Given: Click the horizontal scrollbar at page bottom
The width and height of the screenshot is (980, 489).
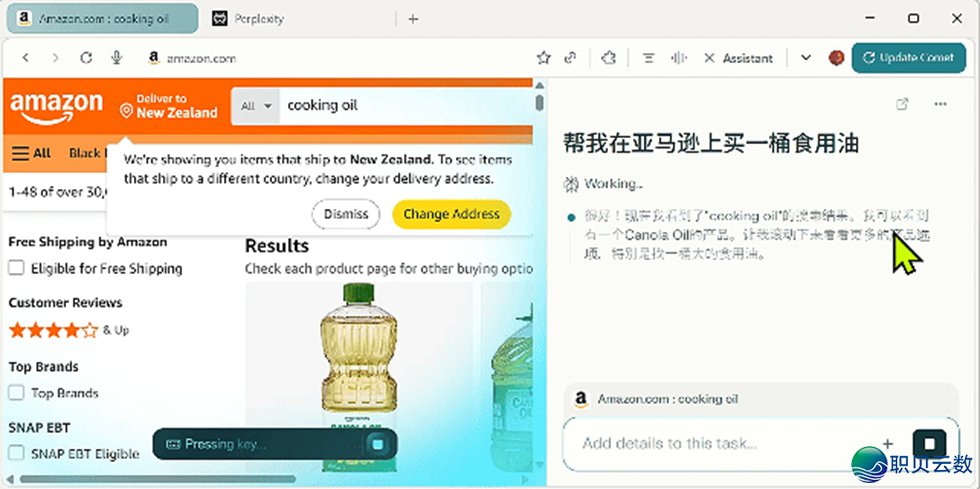Looking at the screenshot, I should tap(158, 480).
